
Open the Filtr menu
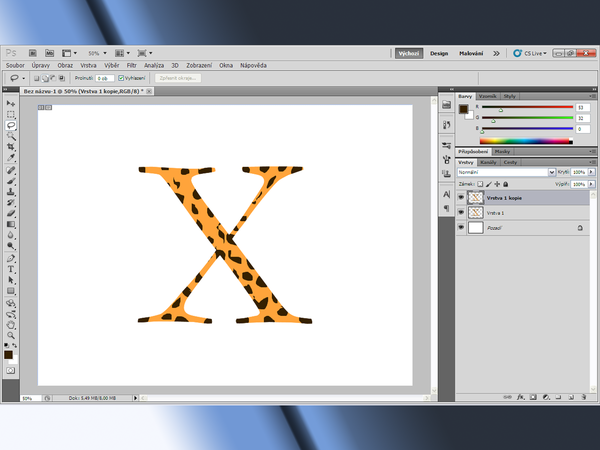(x=131, y=64)
